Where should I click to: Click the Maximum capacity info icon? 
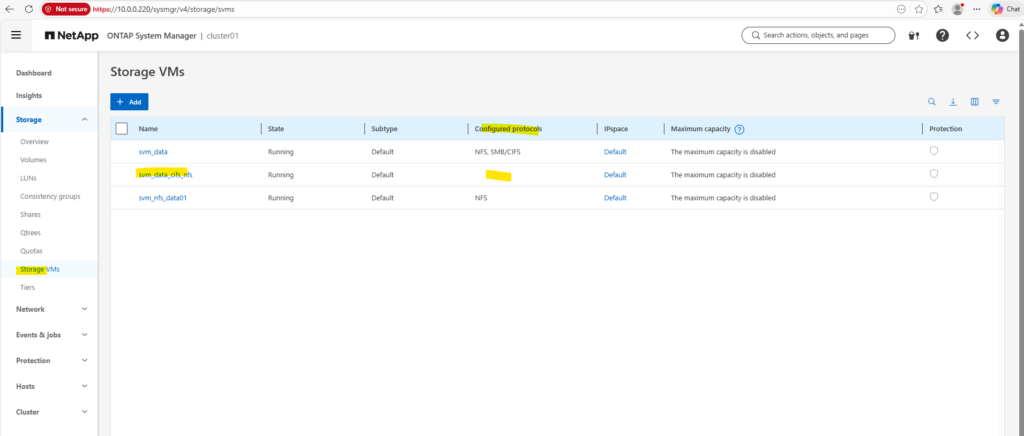(740, 129)
